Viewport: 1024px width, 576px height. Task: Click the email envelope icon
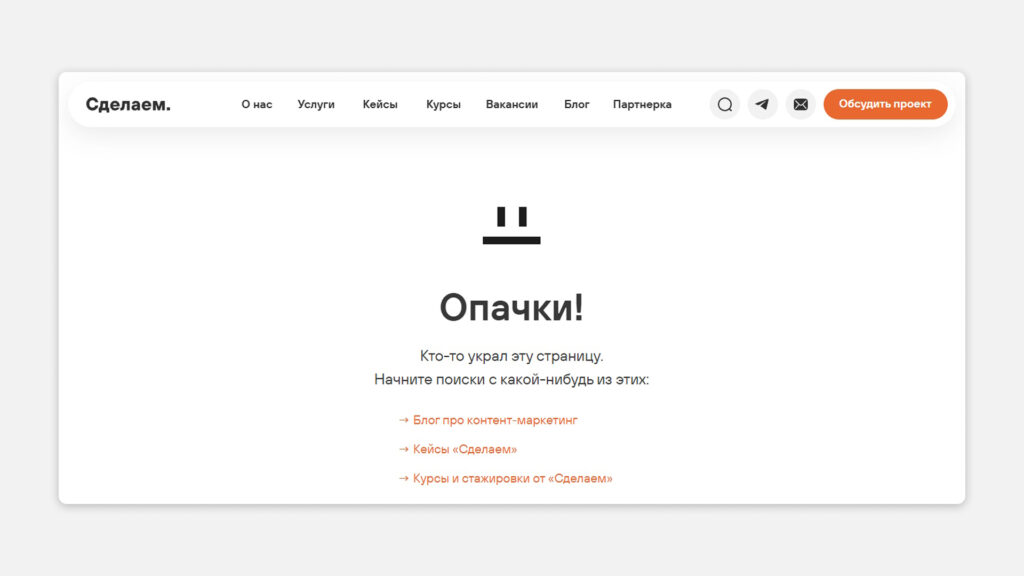(x=800, y=104)
